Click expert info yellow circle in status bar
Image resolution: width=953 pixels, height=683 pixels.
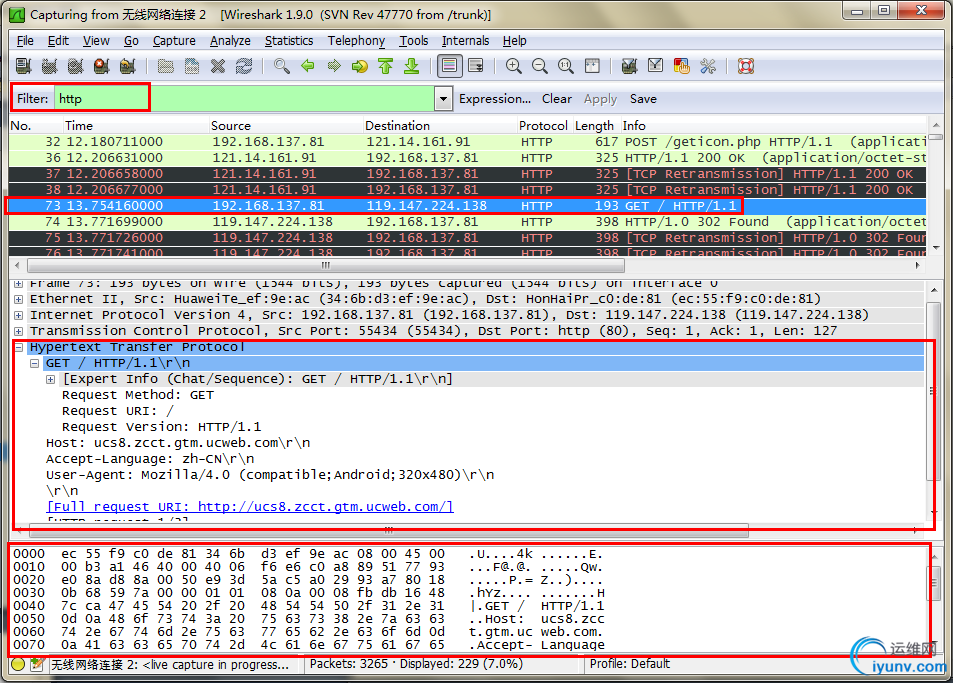coord(18,664)
